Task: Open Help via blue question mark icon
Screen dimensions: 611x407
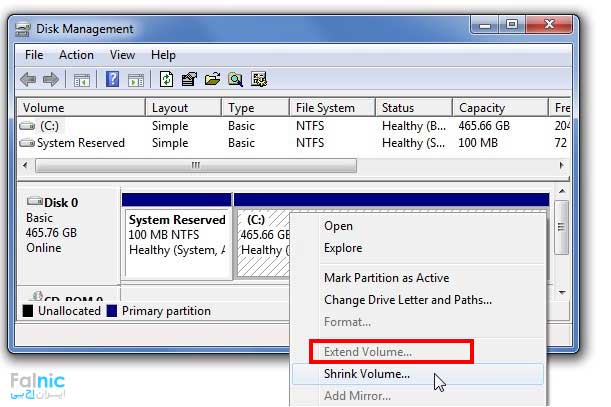Action: tap(113, 79)
